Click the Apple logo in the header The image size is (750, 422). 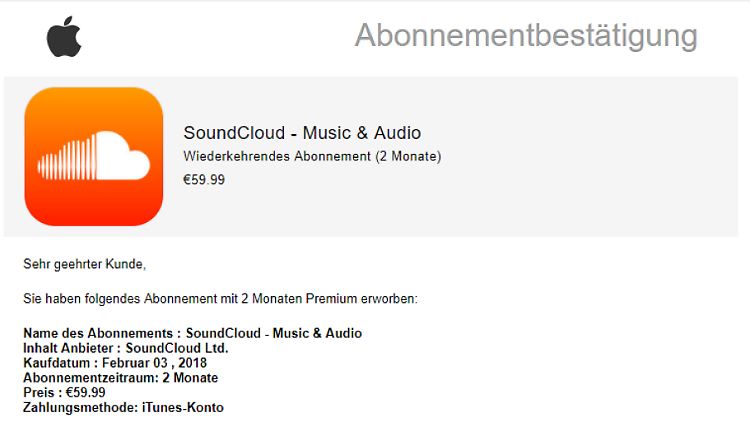pyautogui.click(x=63, y=37)
